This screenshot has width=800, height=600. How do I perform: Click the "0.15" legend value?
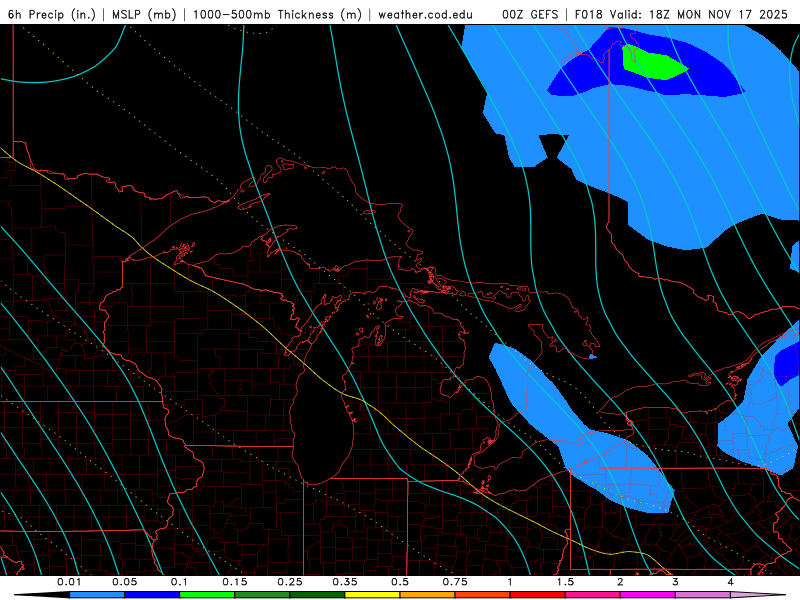pos(235,582)
